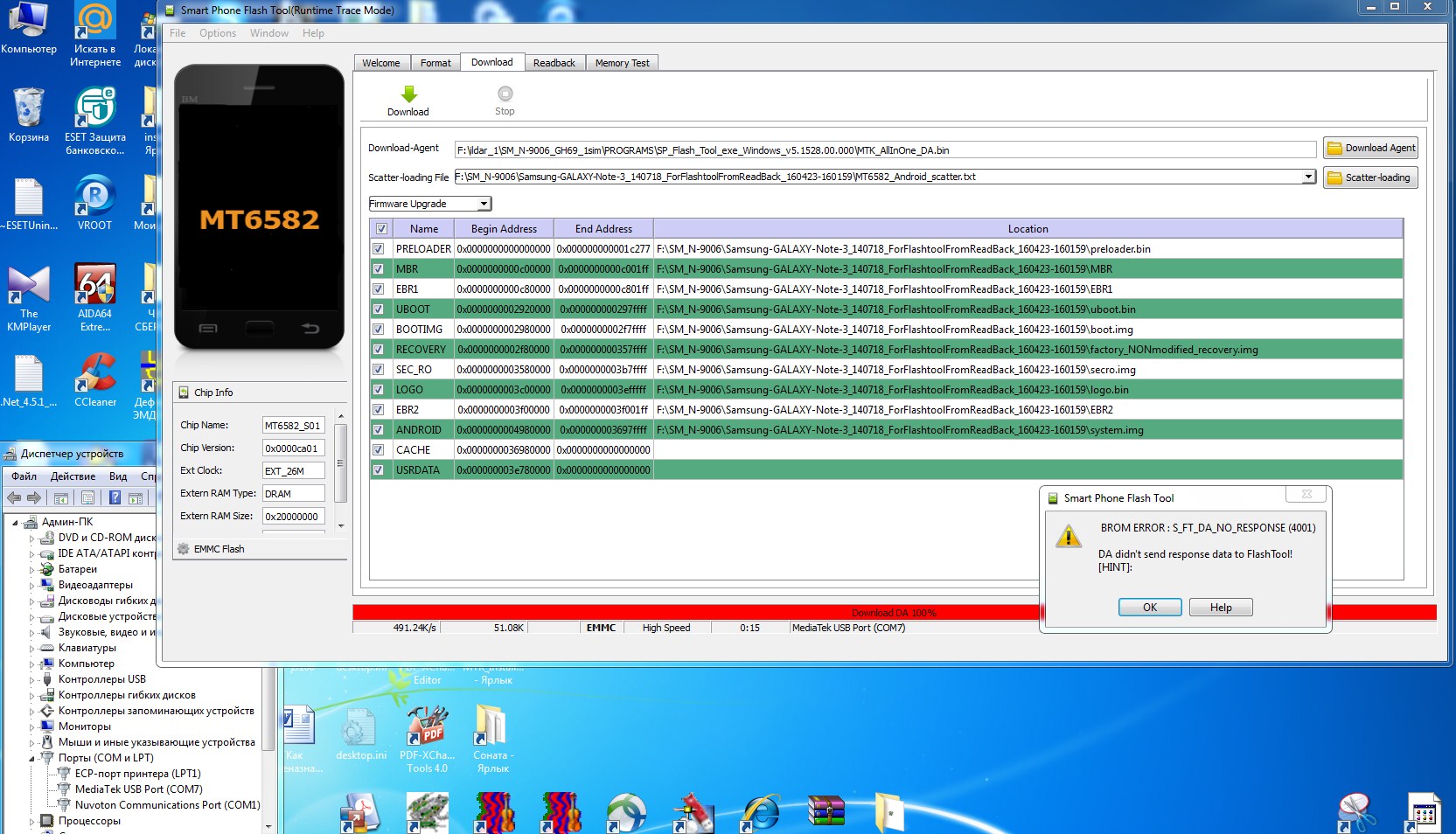
Task: Click the EMMC Flash gear icon
Action: coord(184,549)
